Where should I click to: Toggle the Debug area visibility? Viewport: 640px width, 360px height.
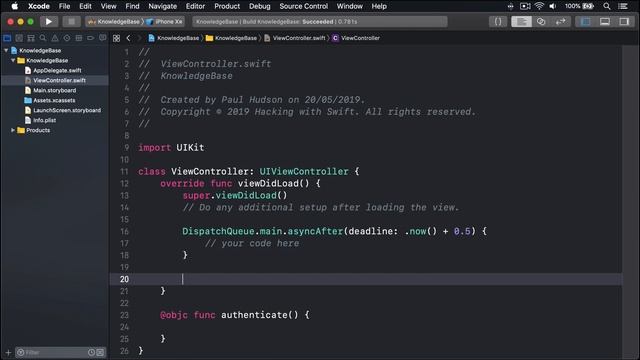point(605,22)
